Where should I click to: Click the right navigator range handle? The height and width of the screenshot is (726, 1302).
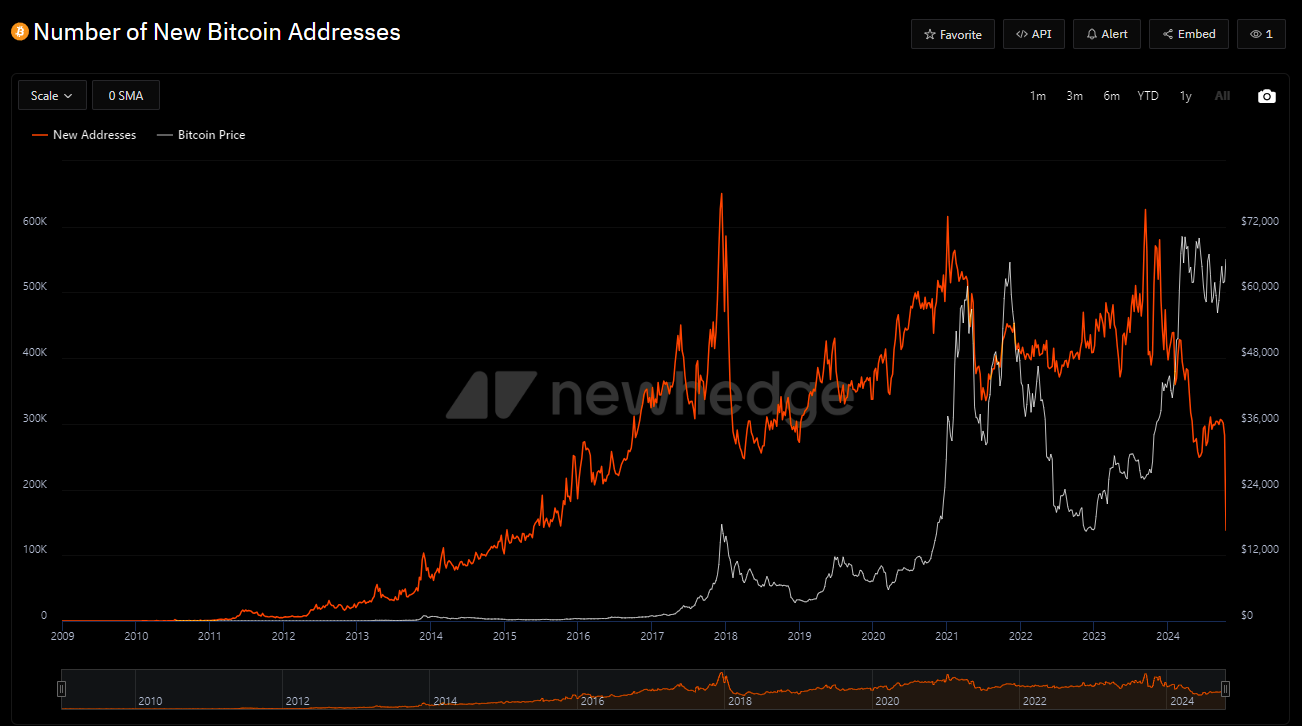[x=1225, y=688]
